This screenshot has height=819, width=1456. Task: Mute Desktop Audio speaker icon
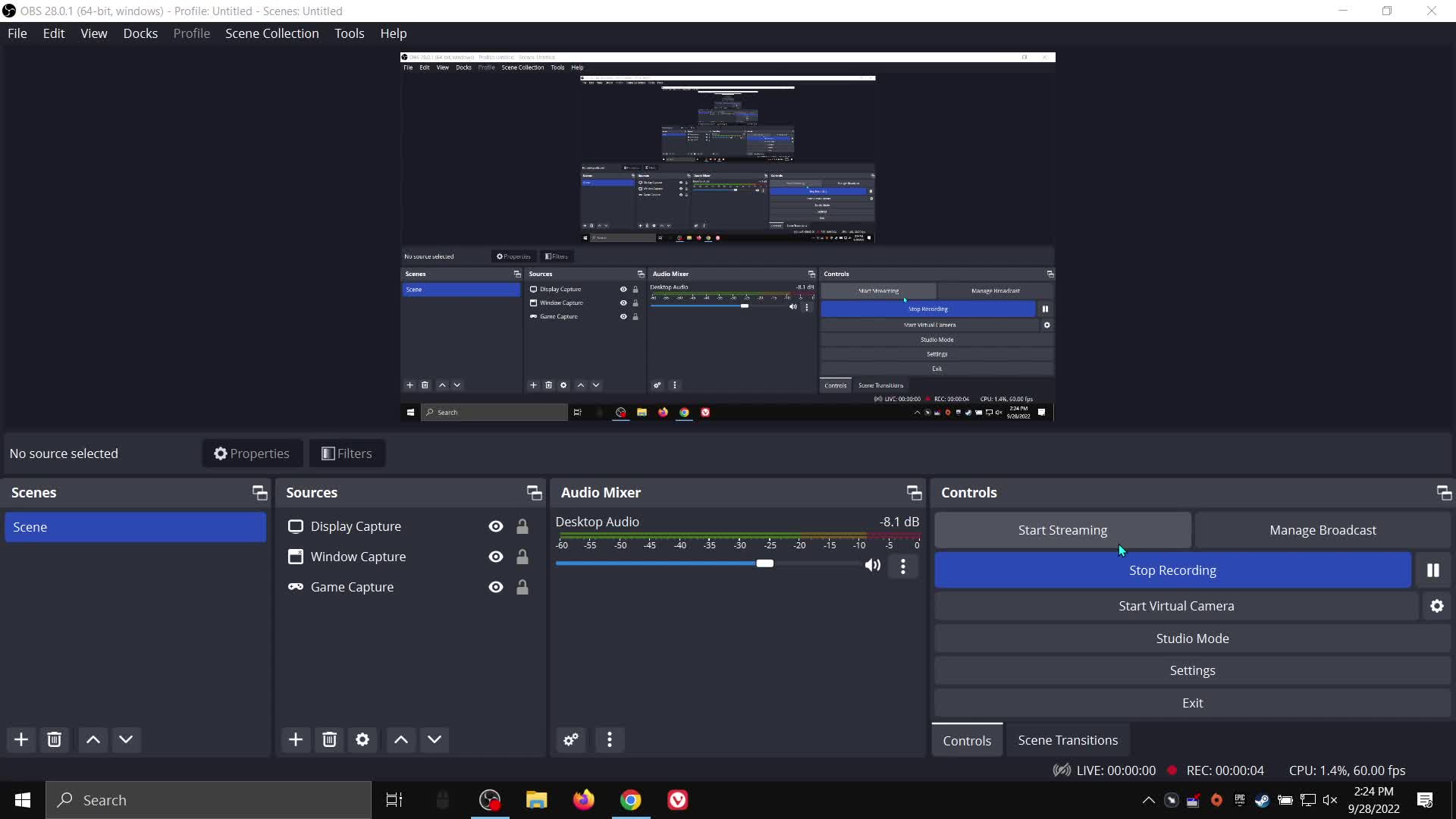click(873, 565)
